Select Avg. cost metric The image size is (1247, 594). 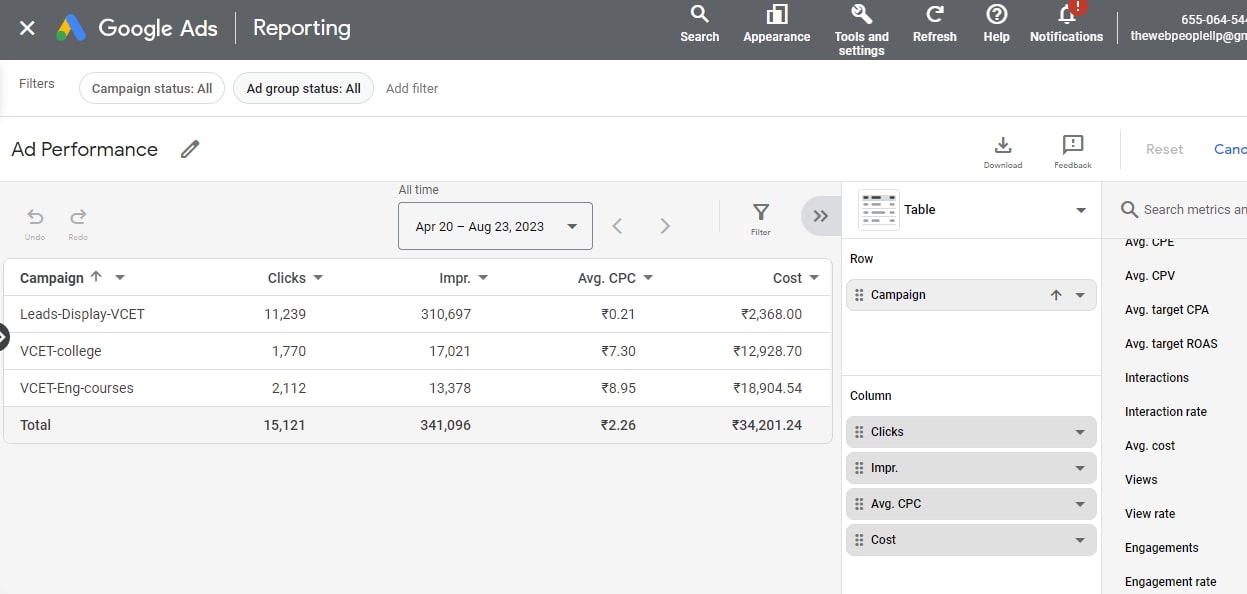coord(1150,446)
